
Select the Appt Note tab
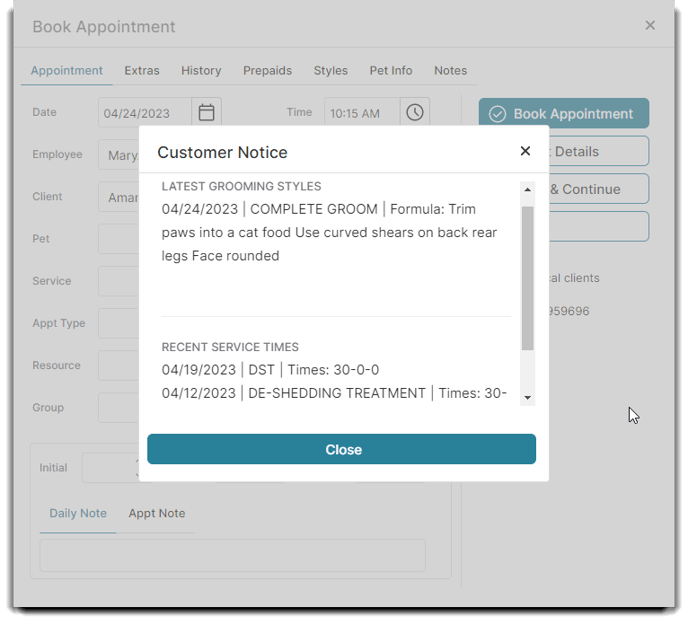point(156,513)
